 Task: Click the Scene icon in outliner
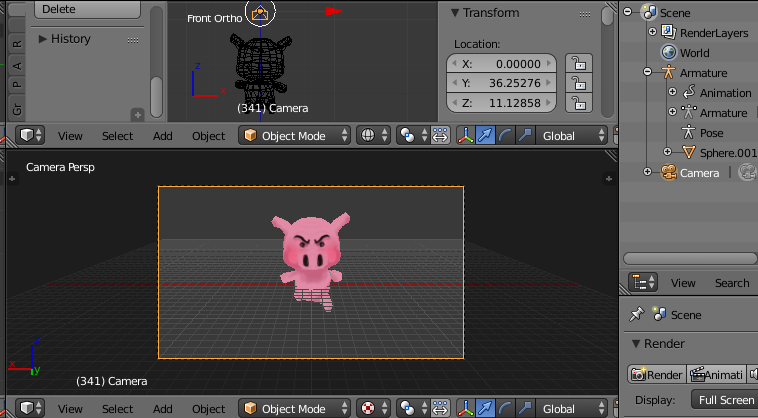(648, 13)
